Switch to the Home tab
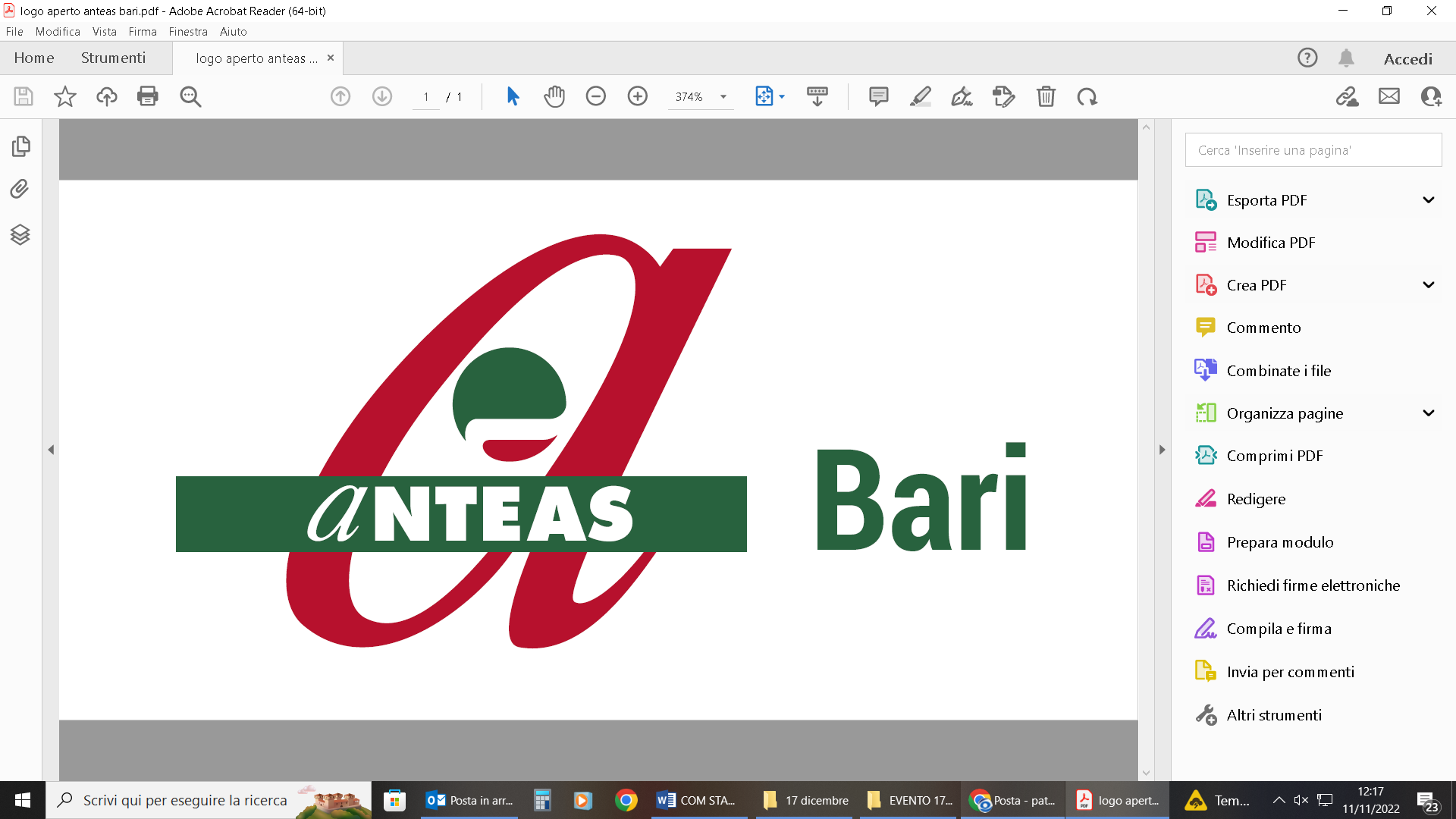The height and width of the screenshot is (819, 1456). (x=34, y=58)
